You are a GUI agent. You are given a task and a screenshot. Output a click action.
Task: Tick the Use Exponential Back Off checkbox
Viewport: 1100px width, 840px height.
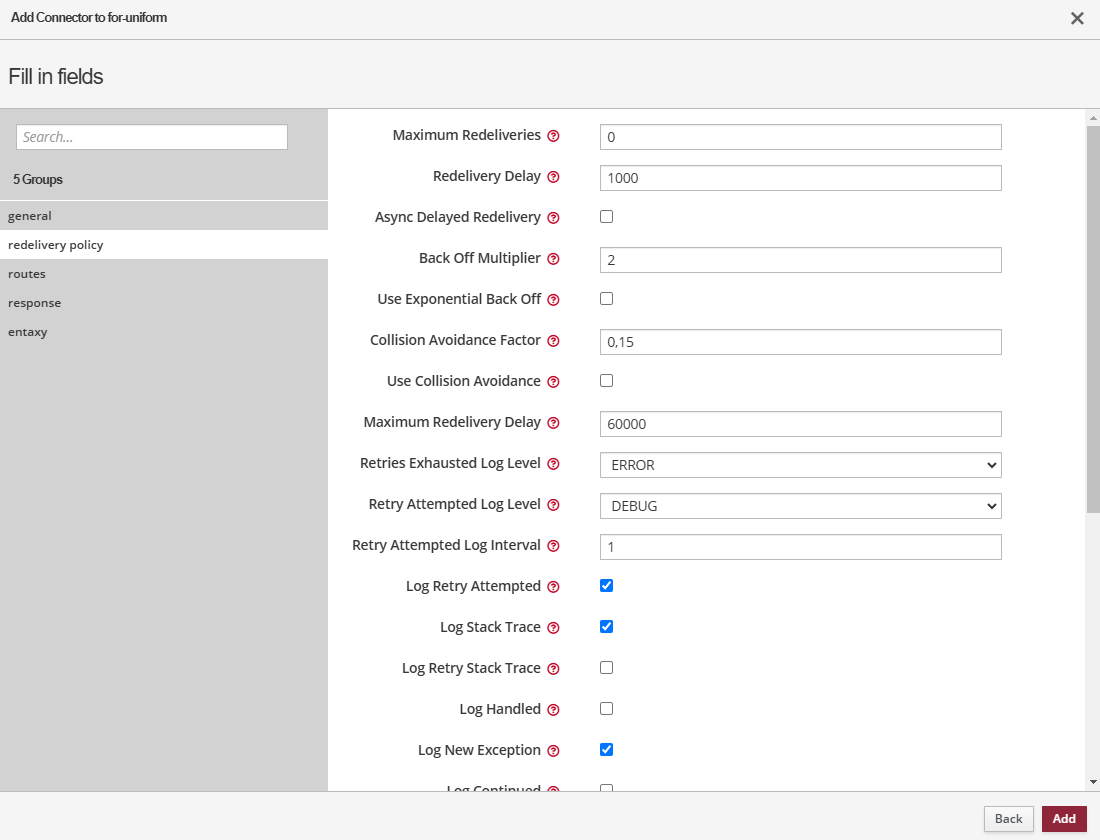click(x=606, y=299)
